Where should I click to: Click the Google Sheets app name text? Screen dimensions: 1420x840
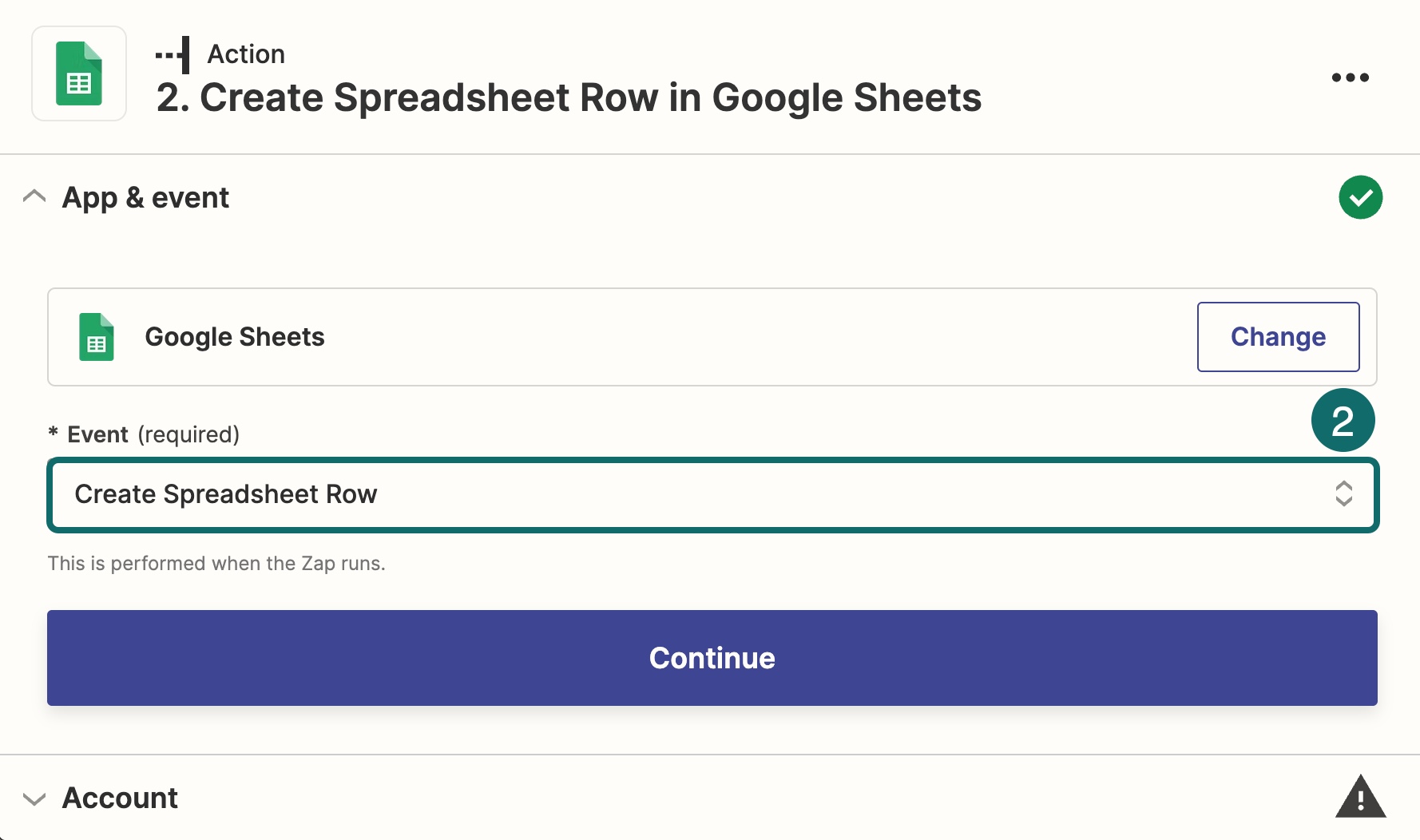pos(235,337)
